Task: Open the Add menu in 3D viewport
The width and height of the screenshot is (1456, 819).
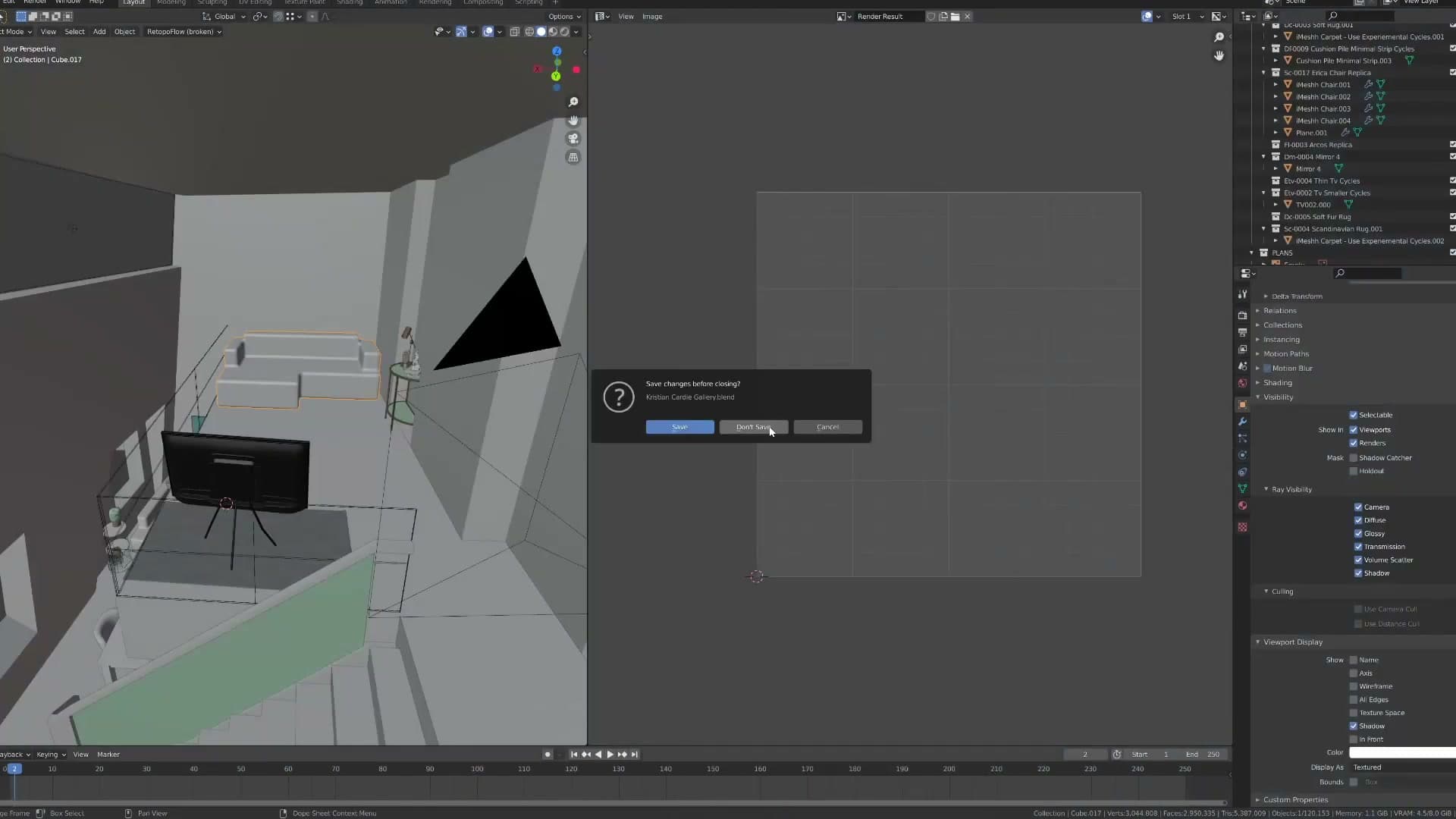Action: [x=99, y=32]
